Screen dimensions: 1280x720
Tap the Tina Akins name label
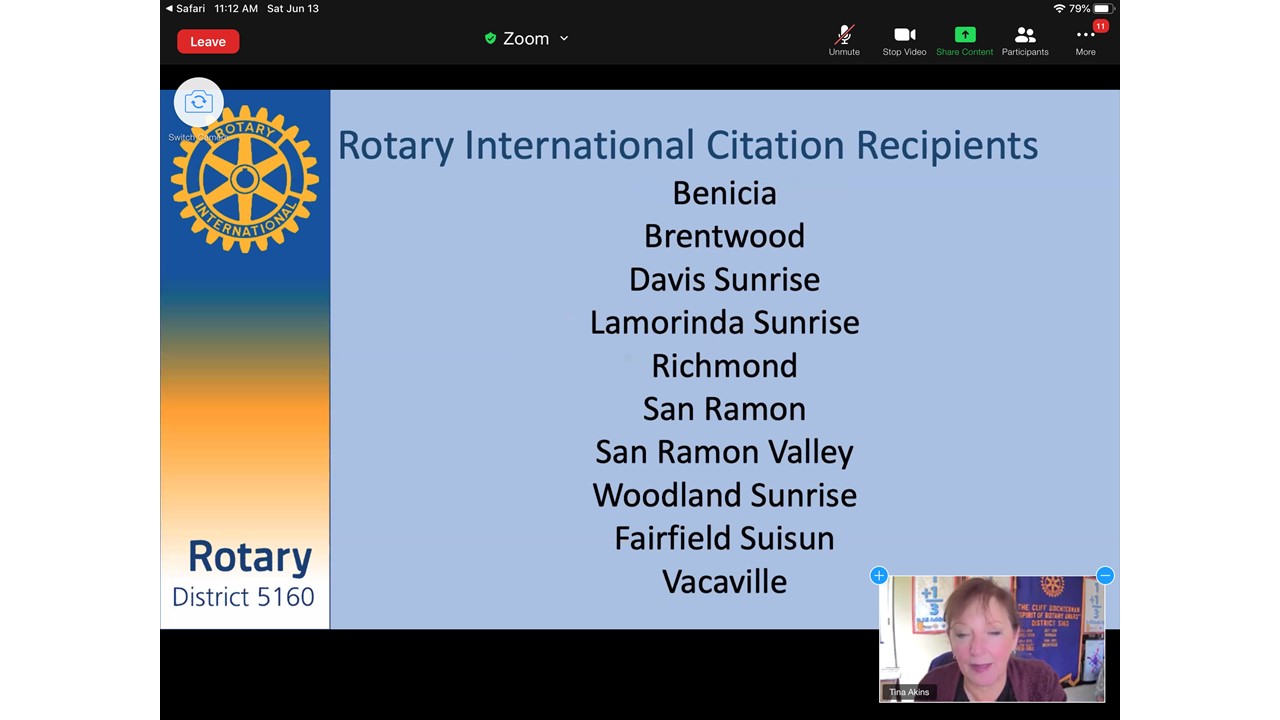click(909, 692)
